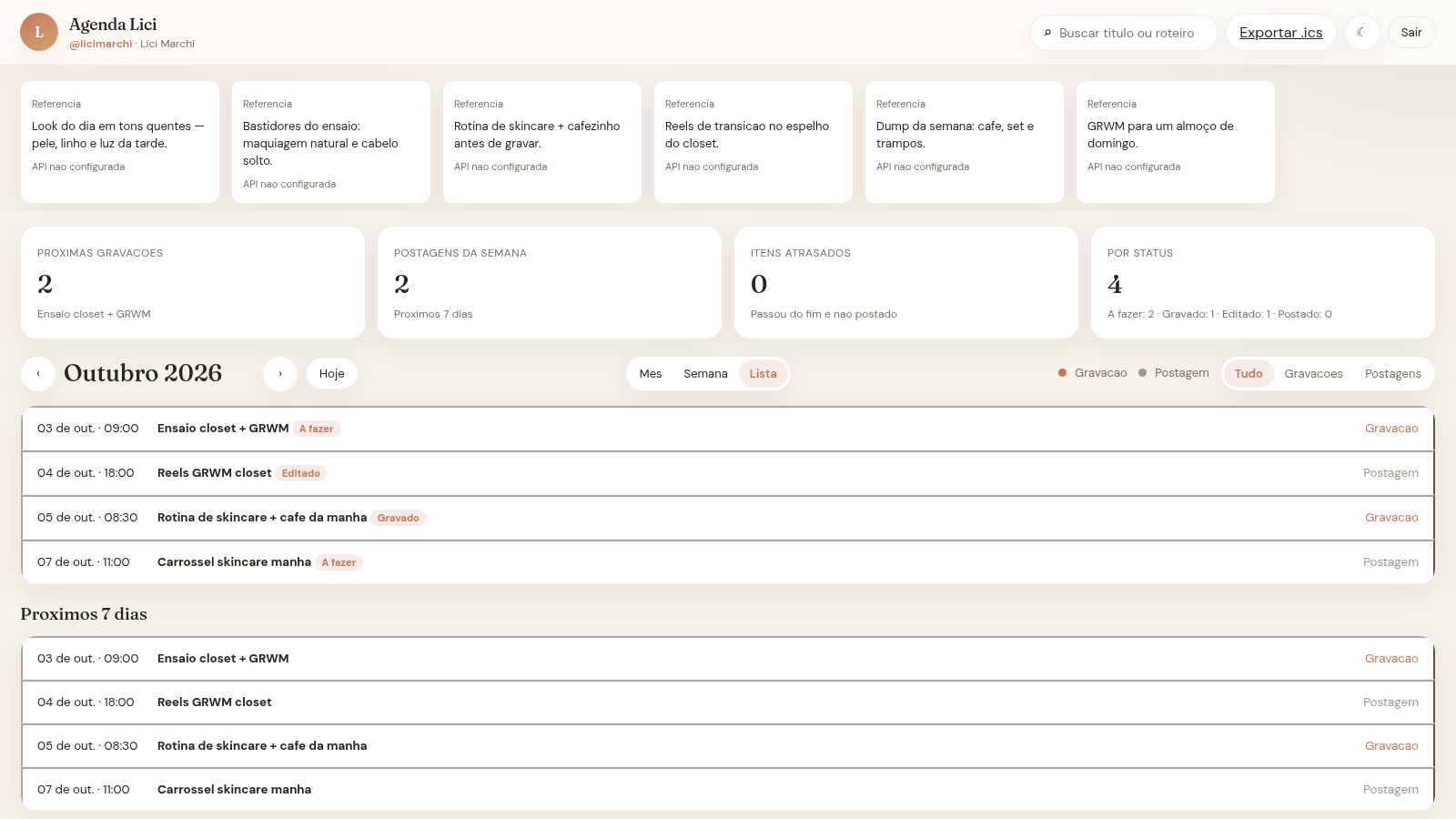1456x819 pixels.
Task: Filter by Gravacoes only
Action: [1314, 374]
